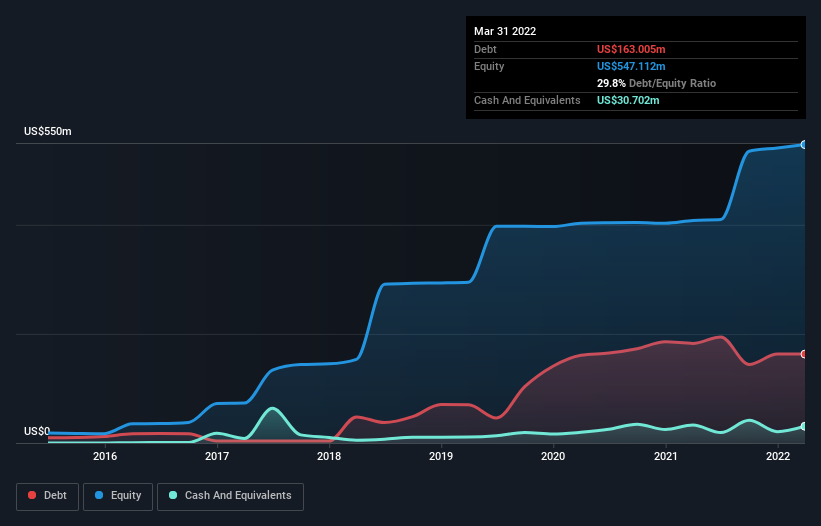Click the 2016 x-axis label
Image resolution: width=821 pixels, height=526 pixels.
pyautogui.click(x=105, y=456)
